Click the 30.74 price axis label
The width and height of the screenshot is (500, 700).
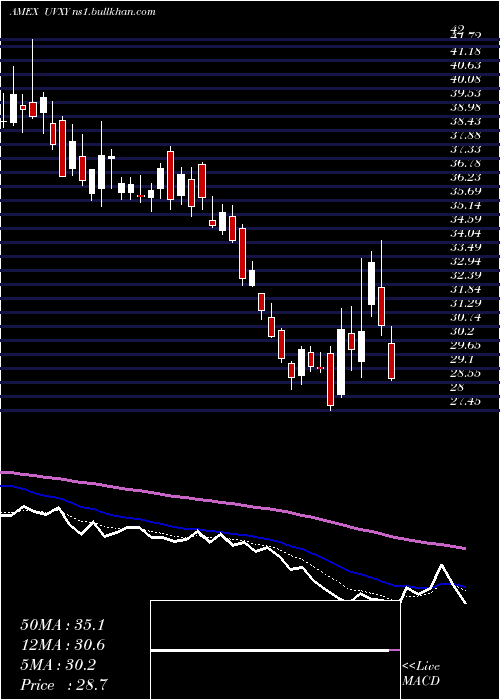[x=467, y=317]
